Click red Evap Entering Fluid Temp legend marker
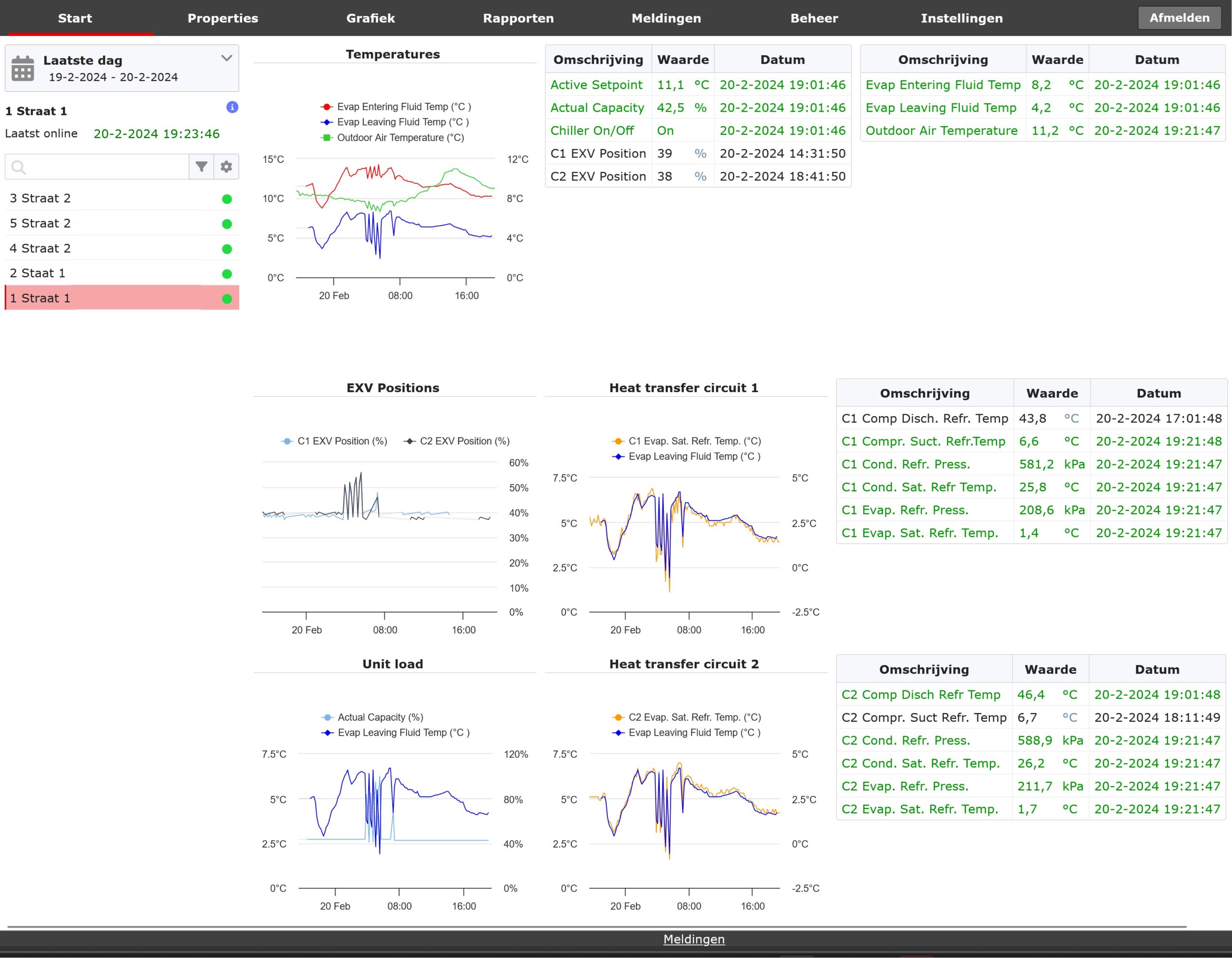 (327, 106)
